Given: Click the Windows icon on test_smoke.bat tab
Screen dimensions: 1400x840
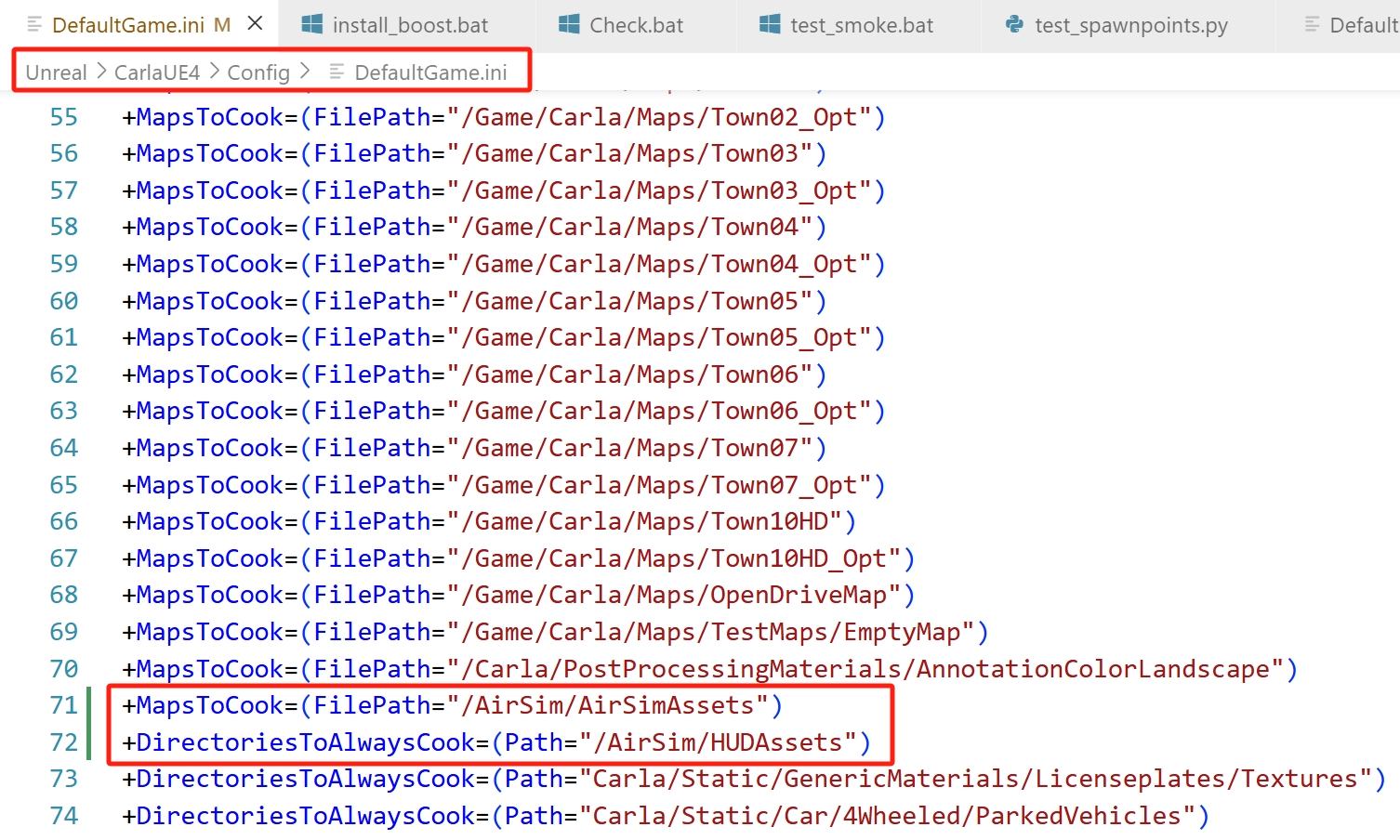Looking at the screenshot, I should pyautogui.click(x=770, y=24).
